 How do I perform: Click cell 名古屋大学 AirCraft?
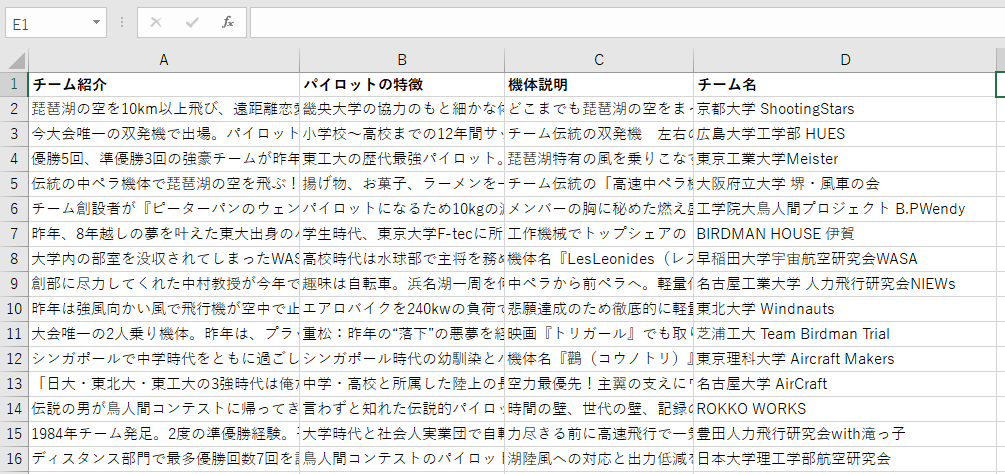845,384
